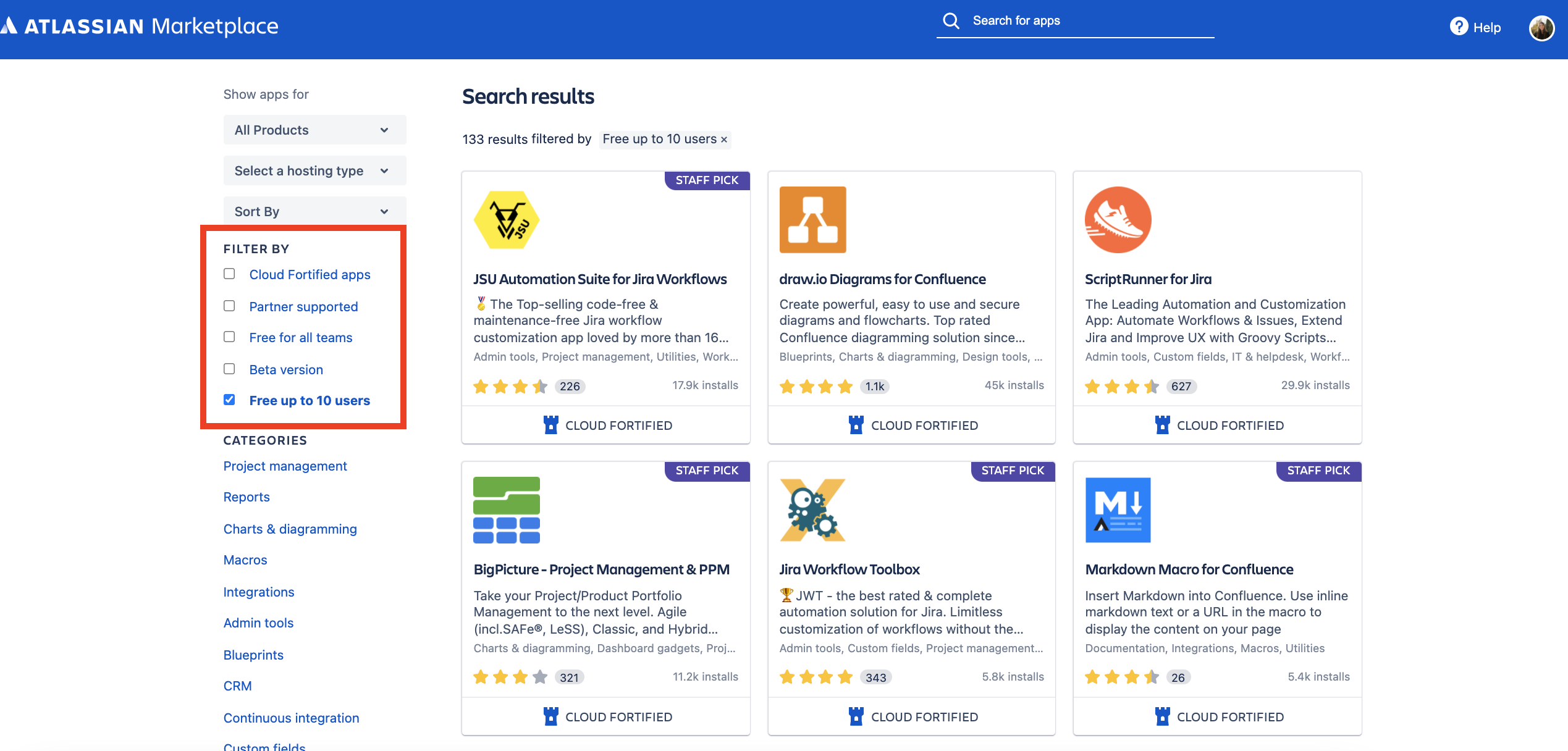Viewport: 1568px width, 751px height.
Task: Open draw.io Diagrams for Confluence title
Action: coord(882,279)
